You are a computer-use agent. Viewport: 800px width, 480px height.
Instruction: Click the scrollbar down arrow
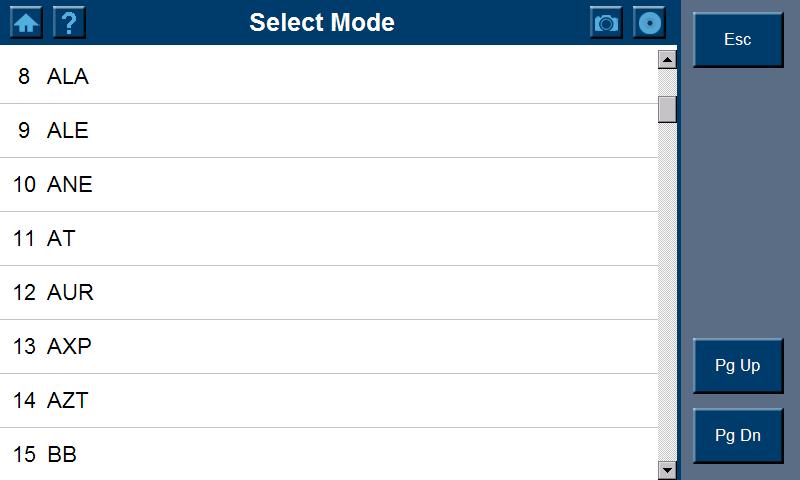[x=667, y=469]
